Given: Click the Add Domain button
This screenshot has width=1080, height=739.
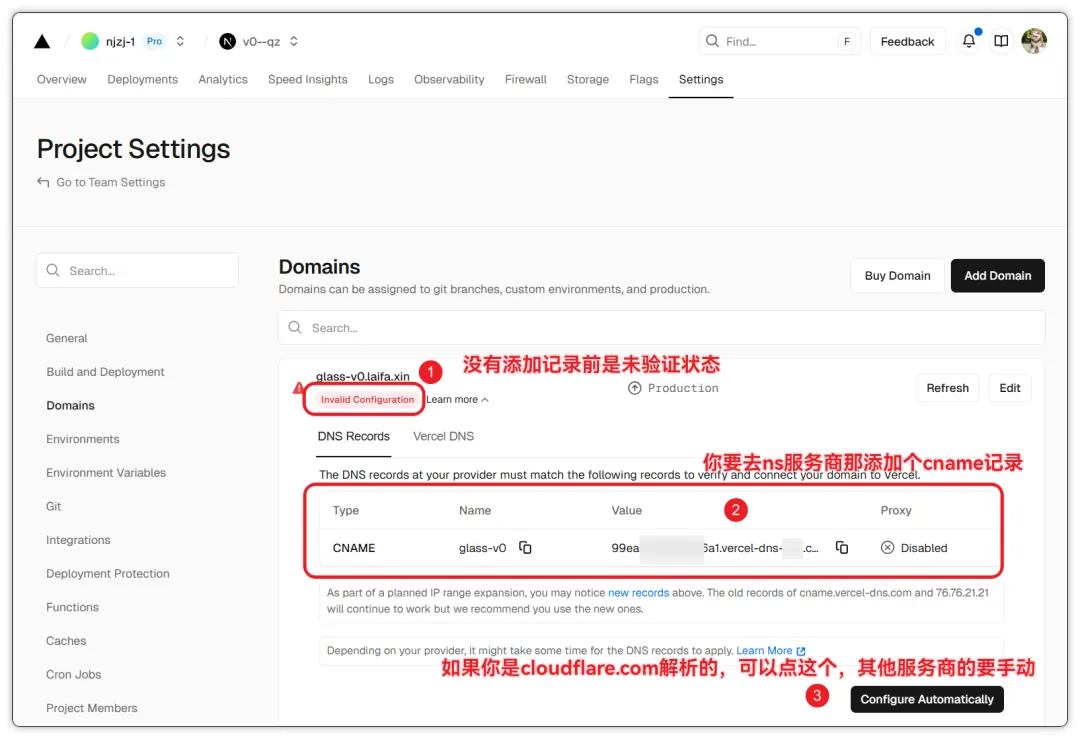Looking at the screenshot, I should point(997,275).
